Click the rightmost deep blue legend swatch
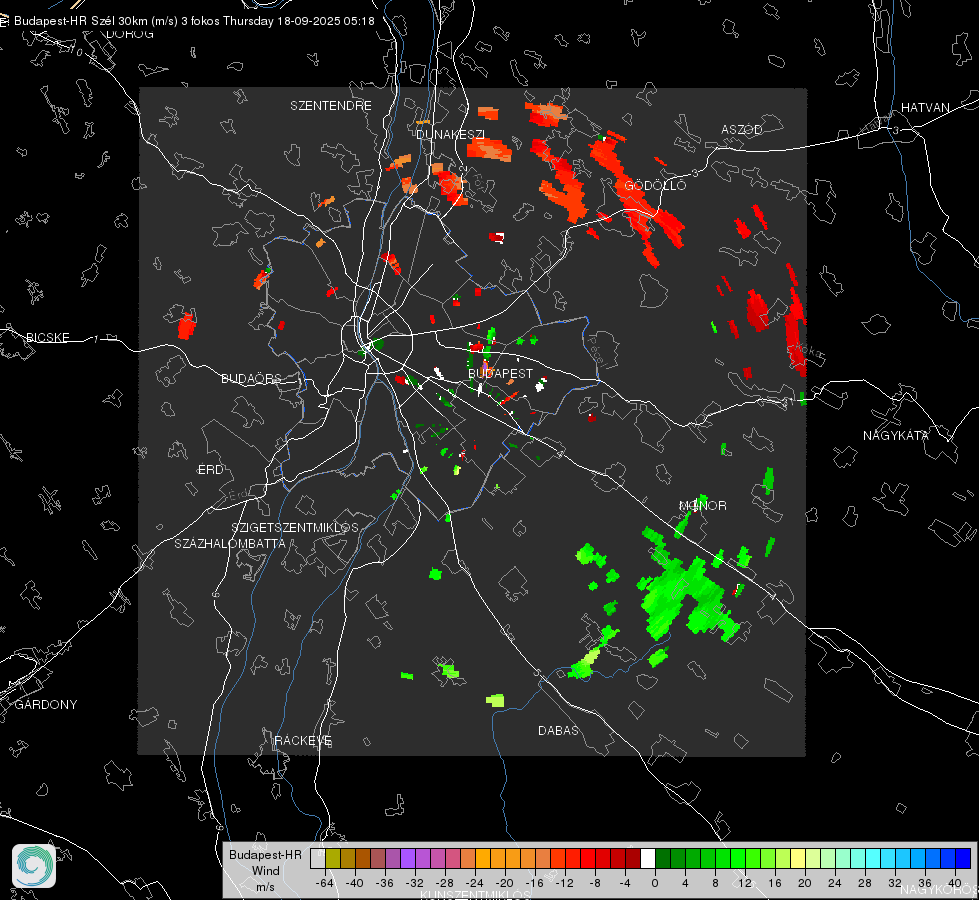The width and height of the screenshot is (979, 900). pyautogui.click(x=963, y=859)
